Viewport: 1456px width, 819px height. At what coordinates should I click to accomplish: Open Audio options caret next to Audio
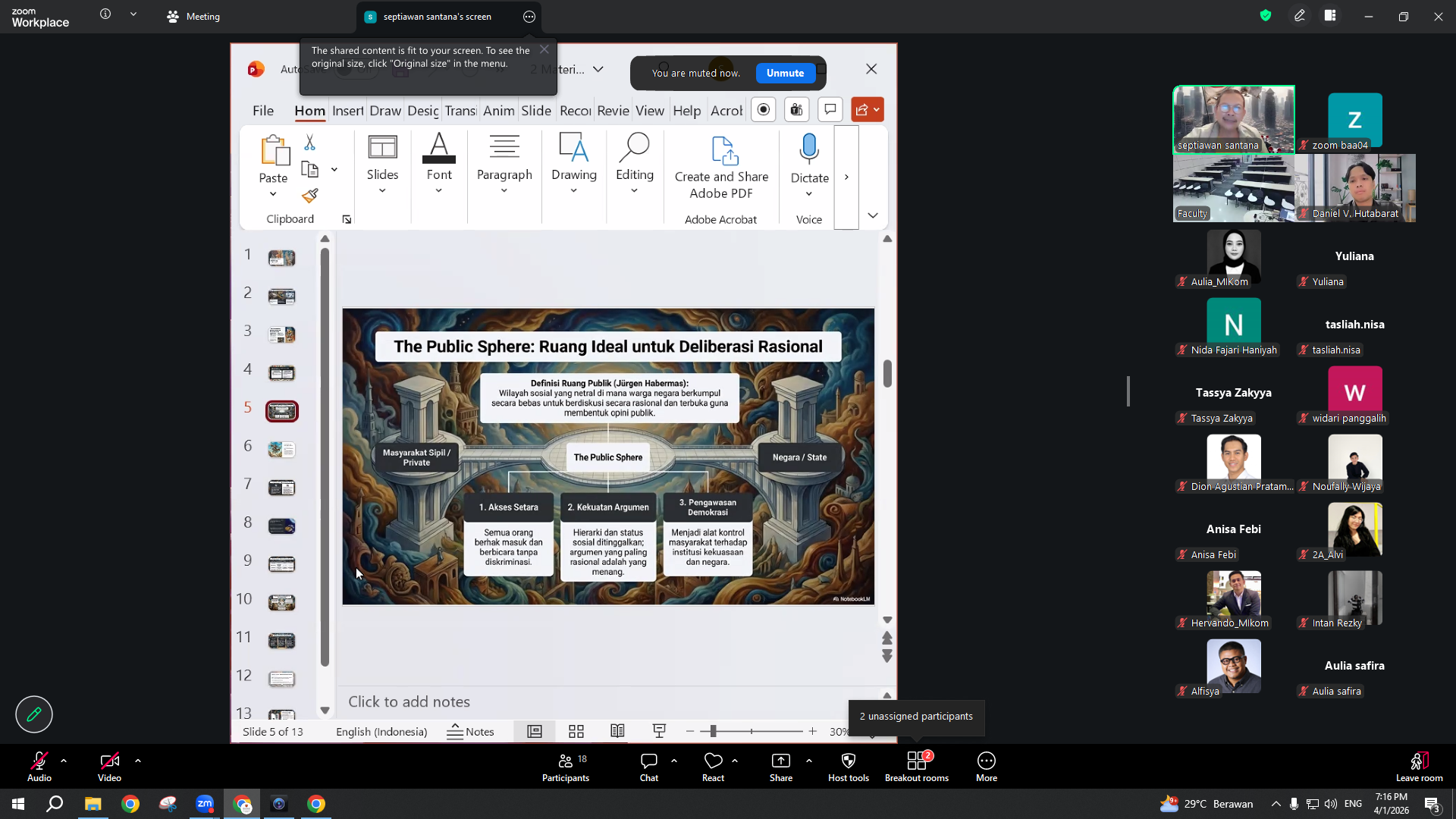coord(64,761)
